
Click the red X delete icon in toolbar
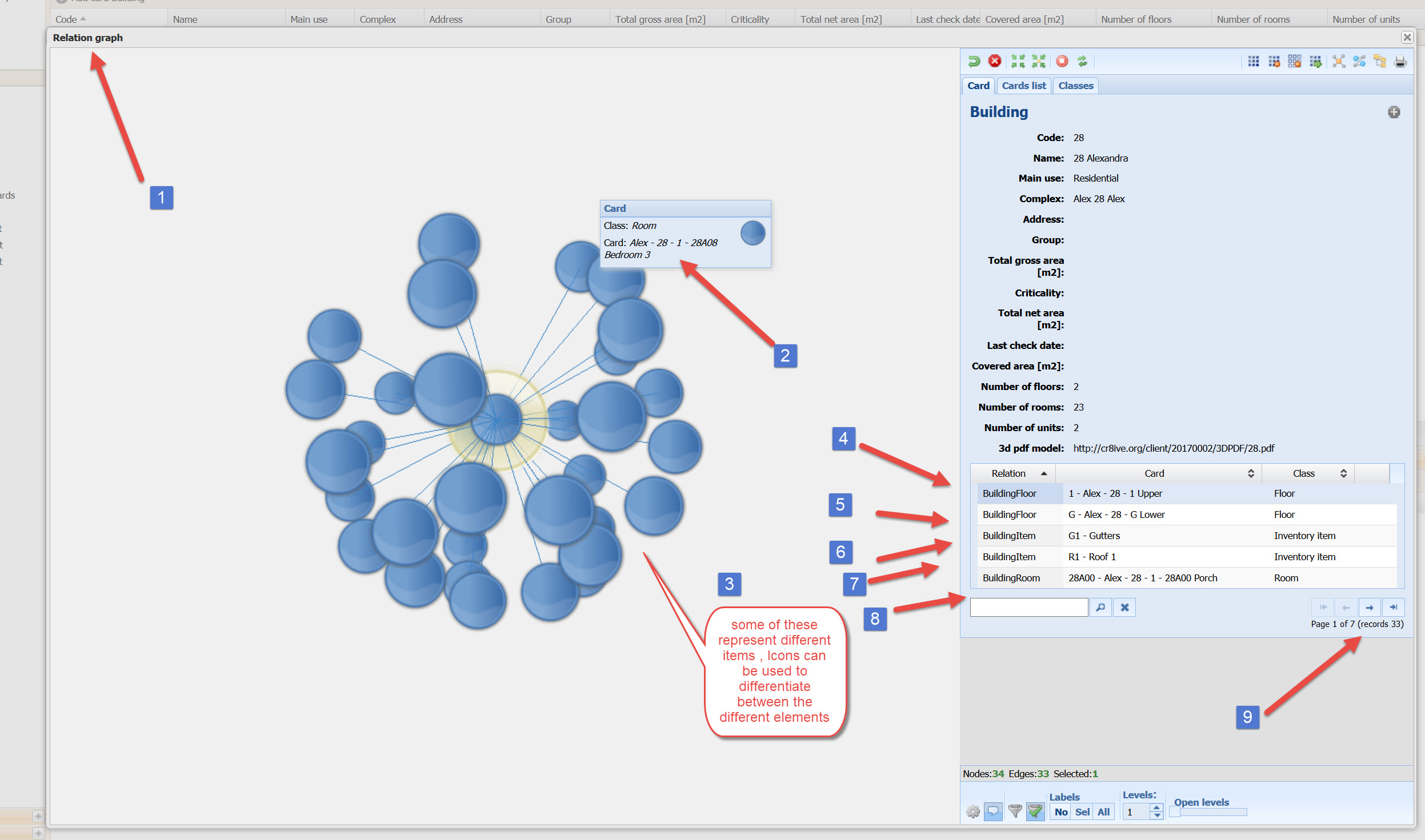995,61
